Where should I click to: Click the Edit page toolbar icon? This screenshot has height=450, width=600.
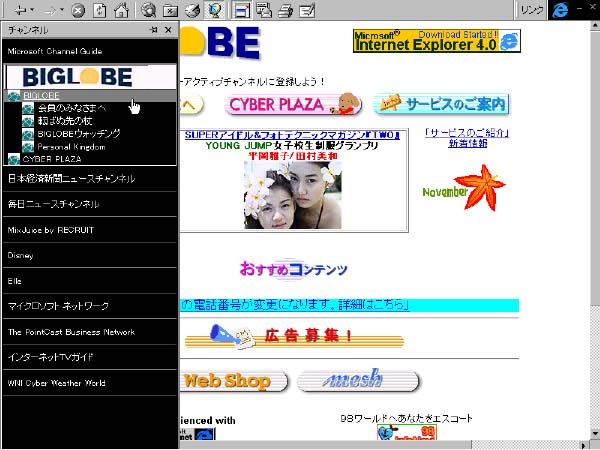pos(307,10)
